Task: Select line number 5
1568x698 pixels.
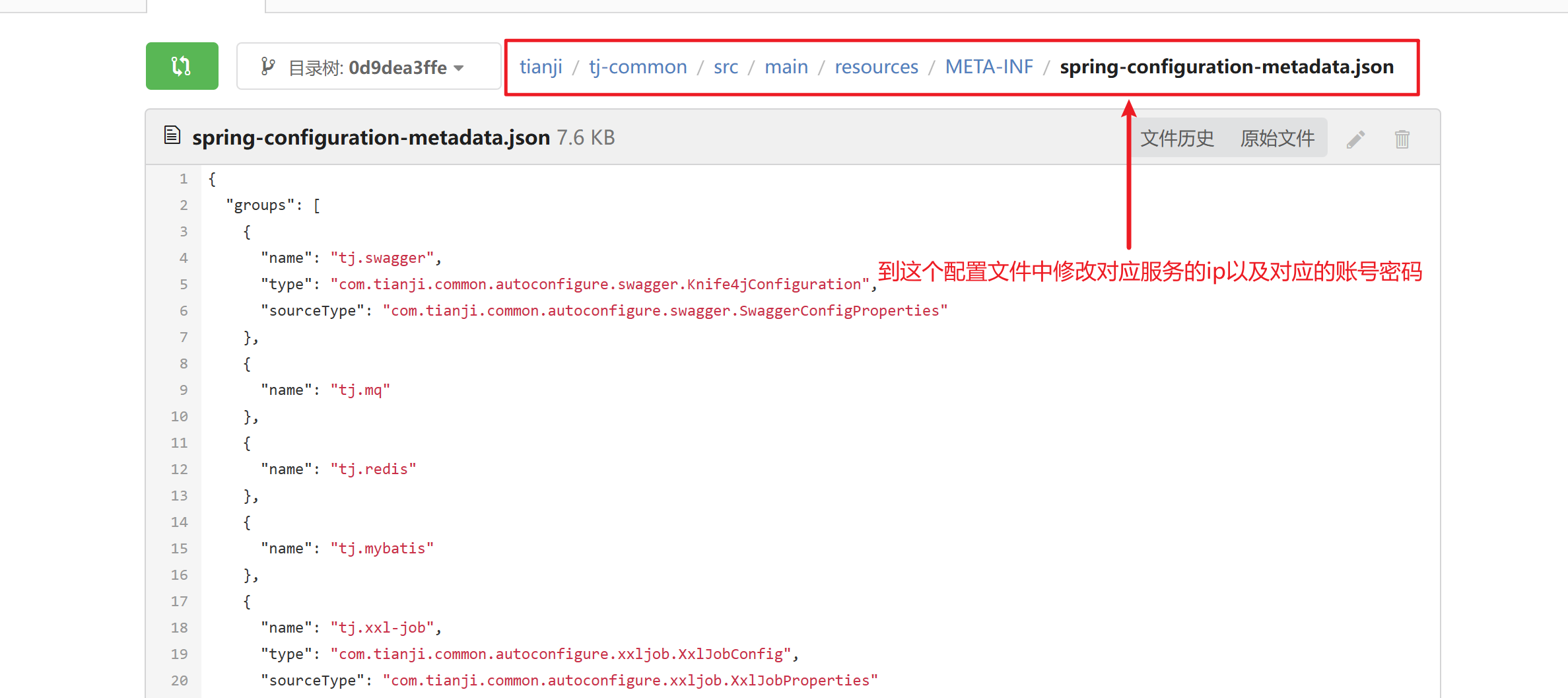Action: (184, 285)
